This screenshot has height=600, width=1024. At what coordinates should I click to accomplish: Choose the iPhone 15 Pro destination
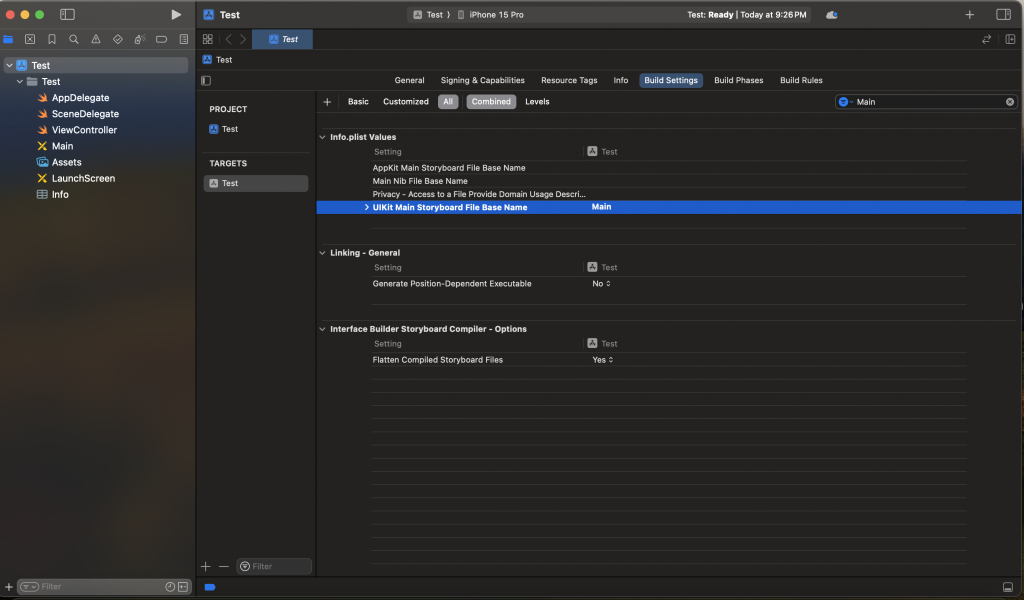490,14
